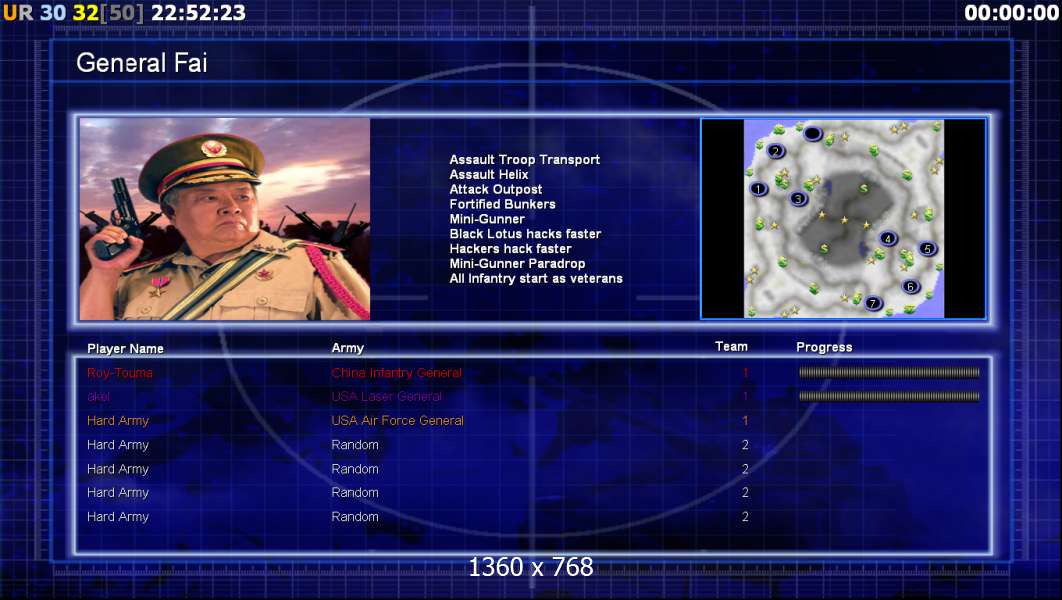Select start position marker 3 on minimap
The height and width of the screenshot is (600, 1062).
pos(799,198)
